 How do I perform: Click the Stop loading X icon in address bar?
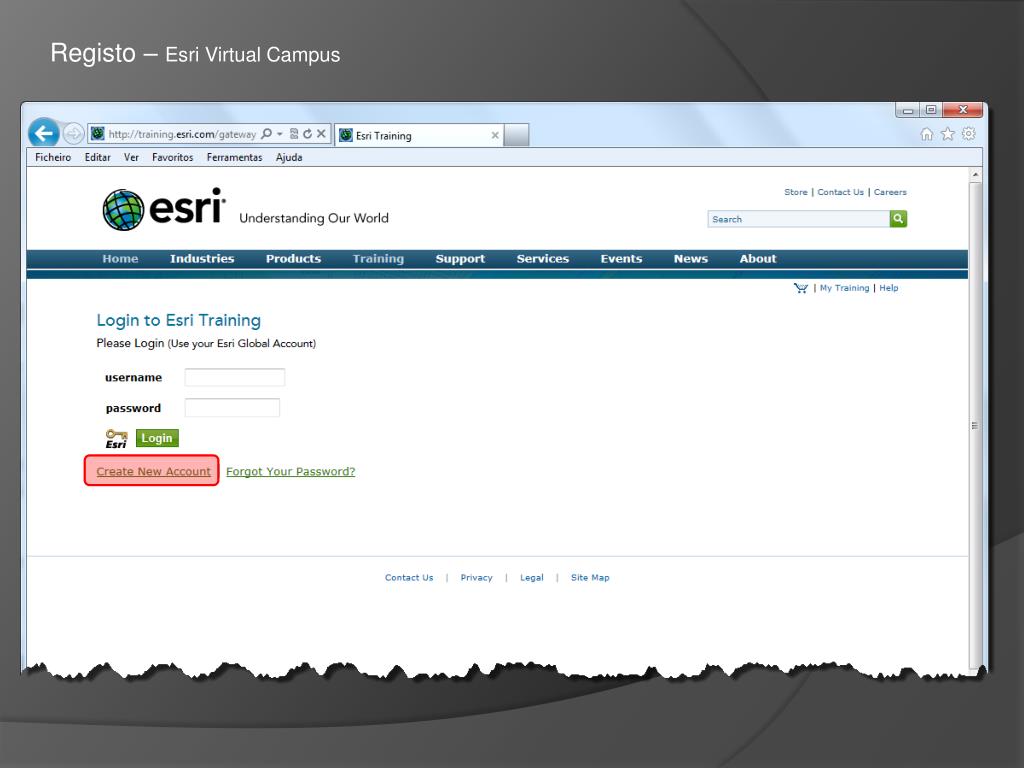point(321,134)
